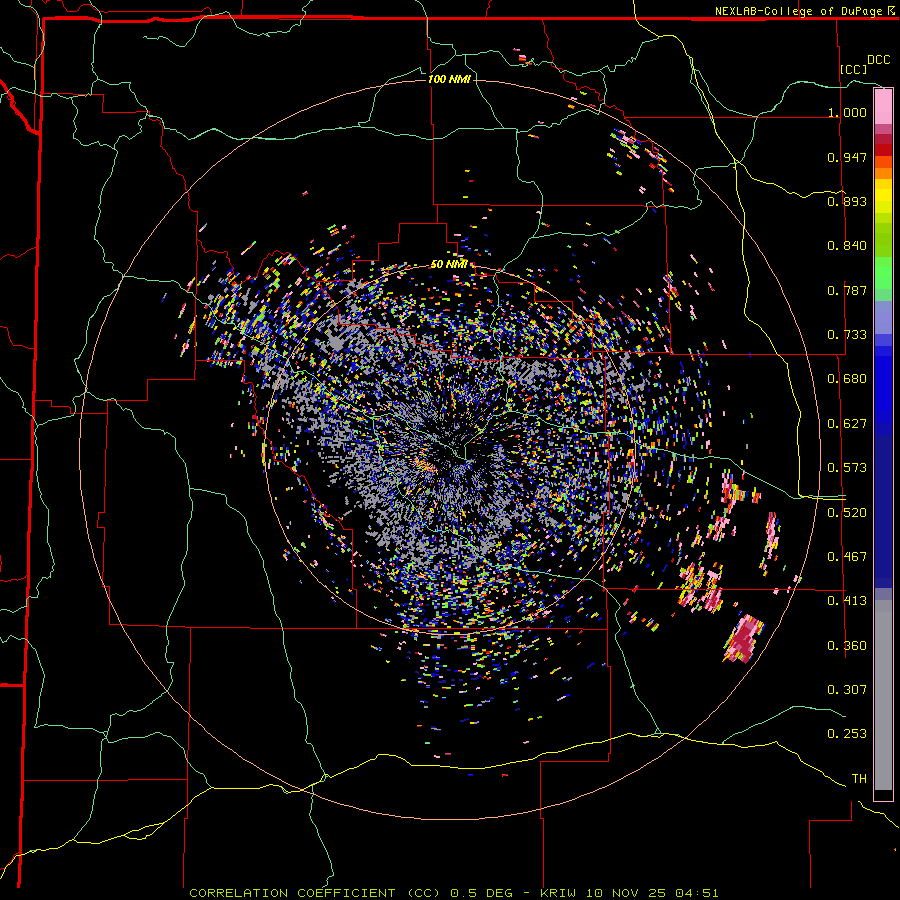Image resolution: width=900 pixels, height=900 pixels.
Task: Click the 0.840 color scale value
Action: tap(847, 246)
